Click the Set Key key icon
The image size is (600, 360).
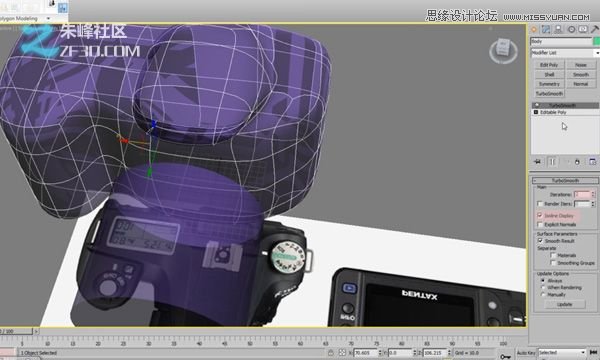coord(505,356)
